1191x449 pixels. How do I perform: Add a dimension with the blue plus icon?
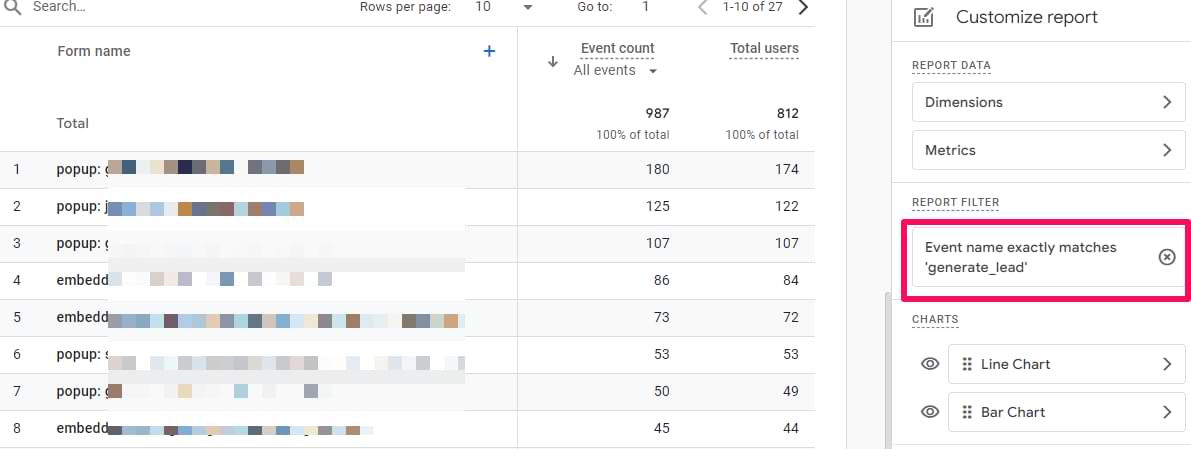coord(489,51)
